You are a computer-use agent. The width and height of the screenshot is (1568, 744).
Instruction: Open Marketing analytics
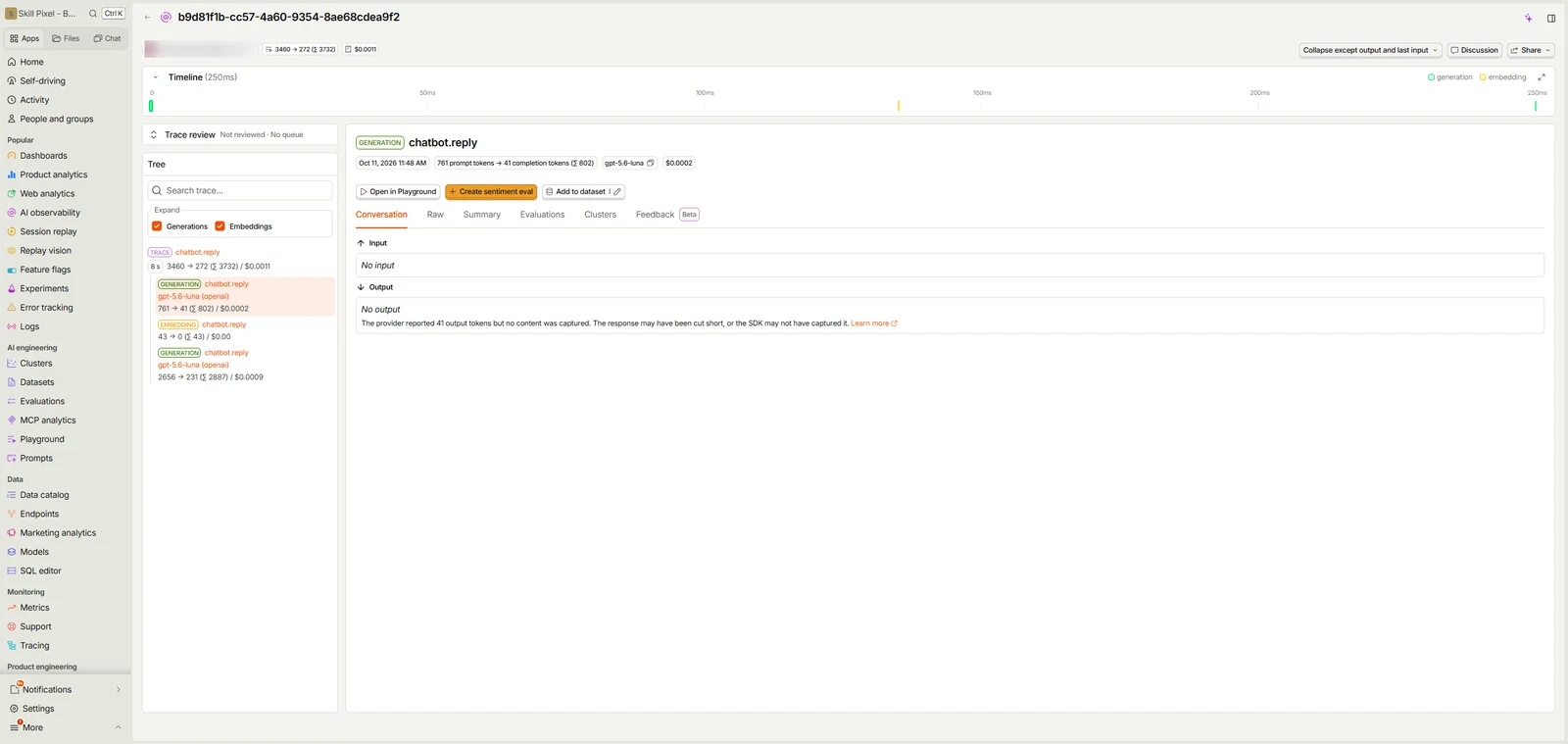pos(58,533)
